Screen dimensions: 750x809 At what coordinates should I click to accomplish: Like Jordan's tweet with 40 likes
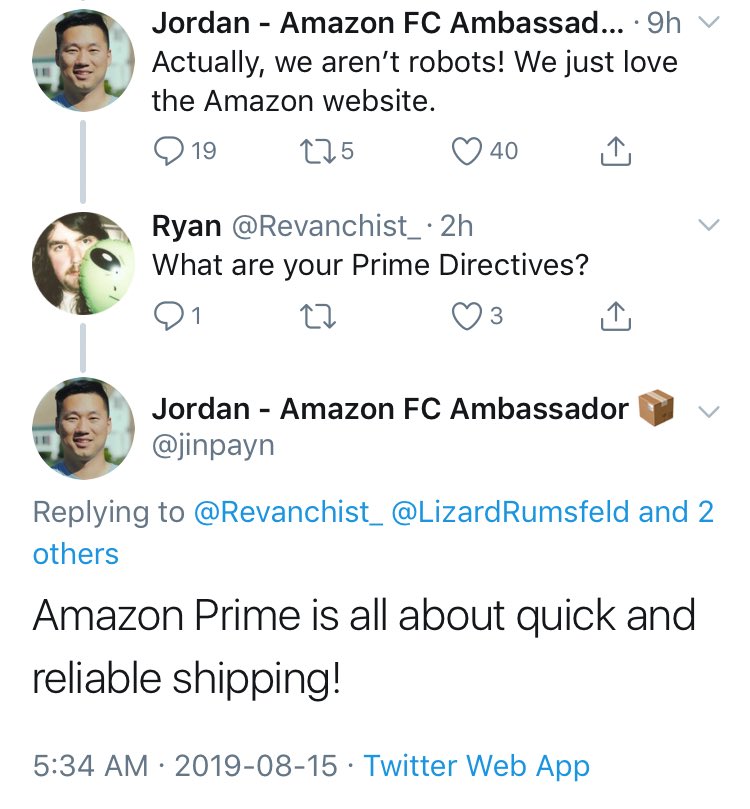coord(466,151)
